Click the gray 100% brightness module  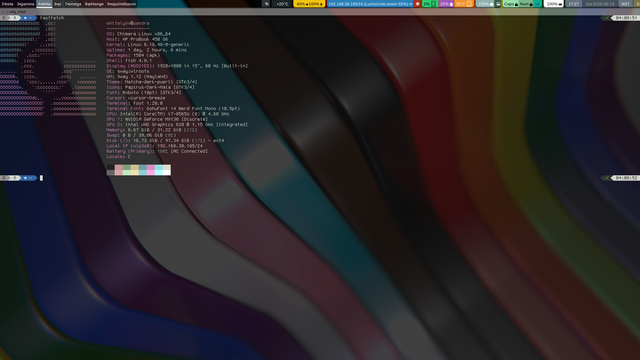pyautogui.click(x=485, y=4)
